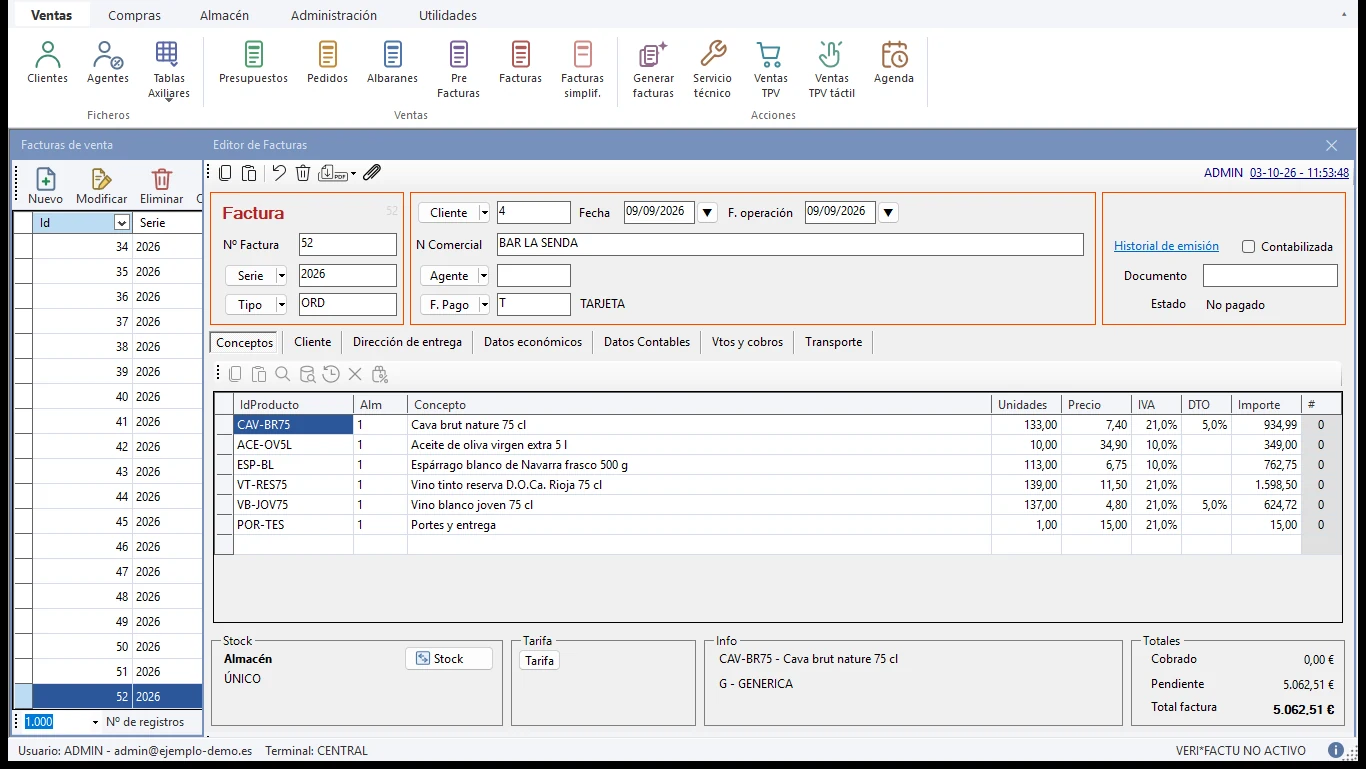Open the F. operación date dropdown
Screen dimensions: 1366x769
click(889, 212)
